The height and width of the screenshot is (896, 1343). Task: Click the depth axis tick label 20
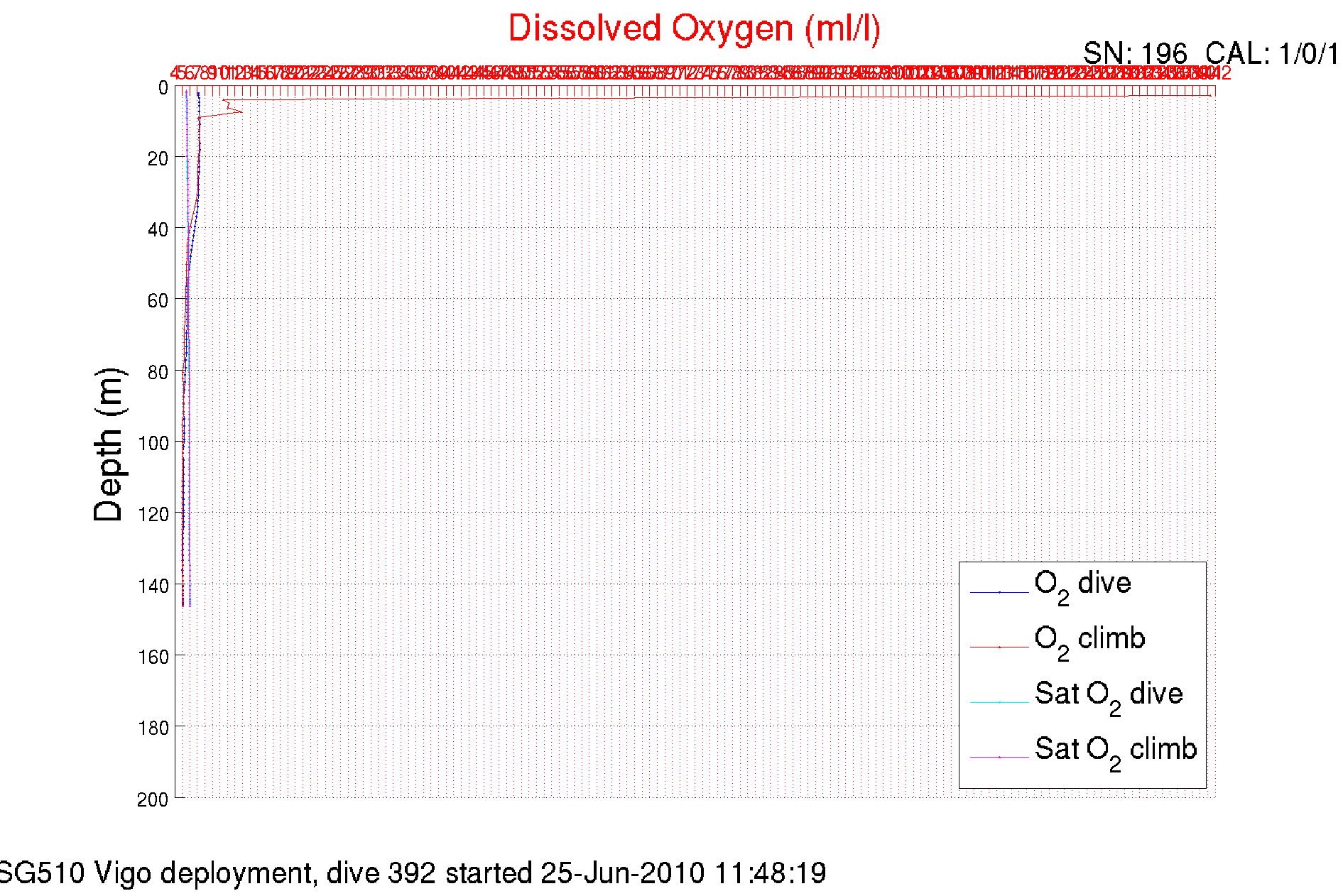tap(158, 159)
